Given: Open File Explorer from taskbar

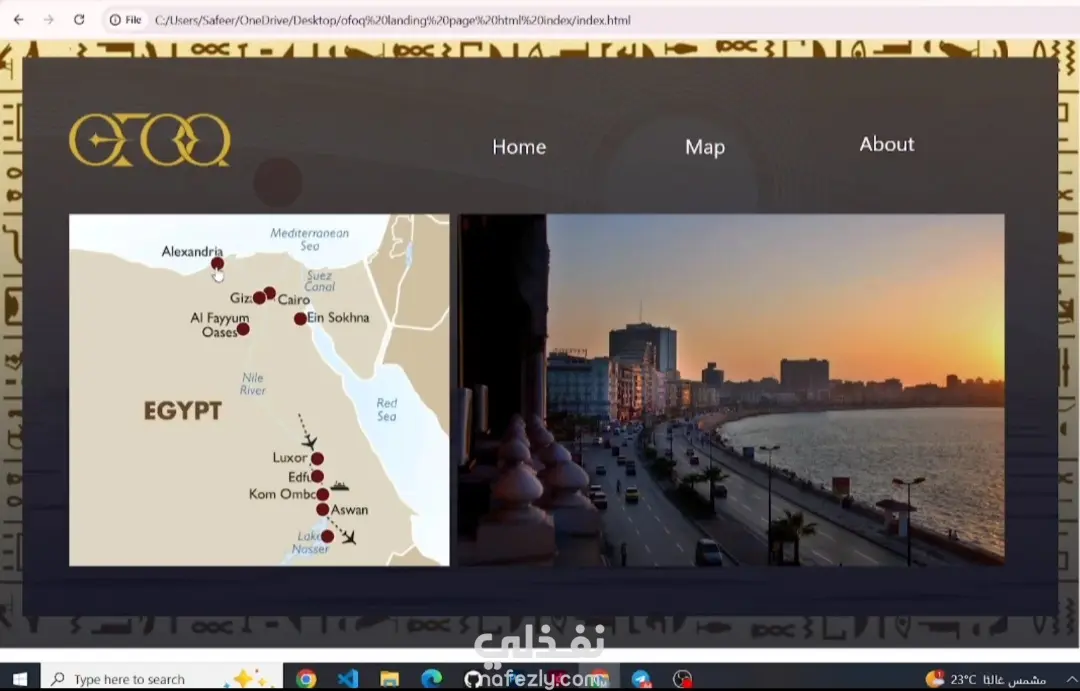Looking at the screenshot, I should coord(390,679).
